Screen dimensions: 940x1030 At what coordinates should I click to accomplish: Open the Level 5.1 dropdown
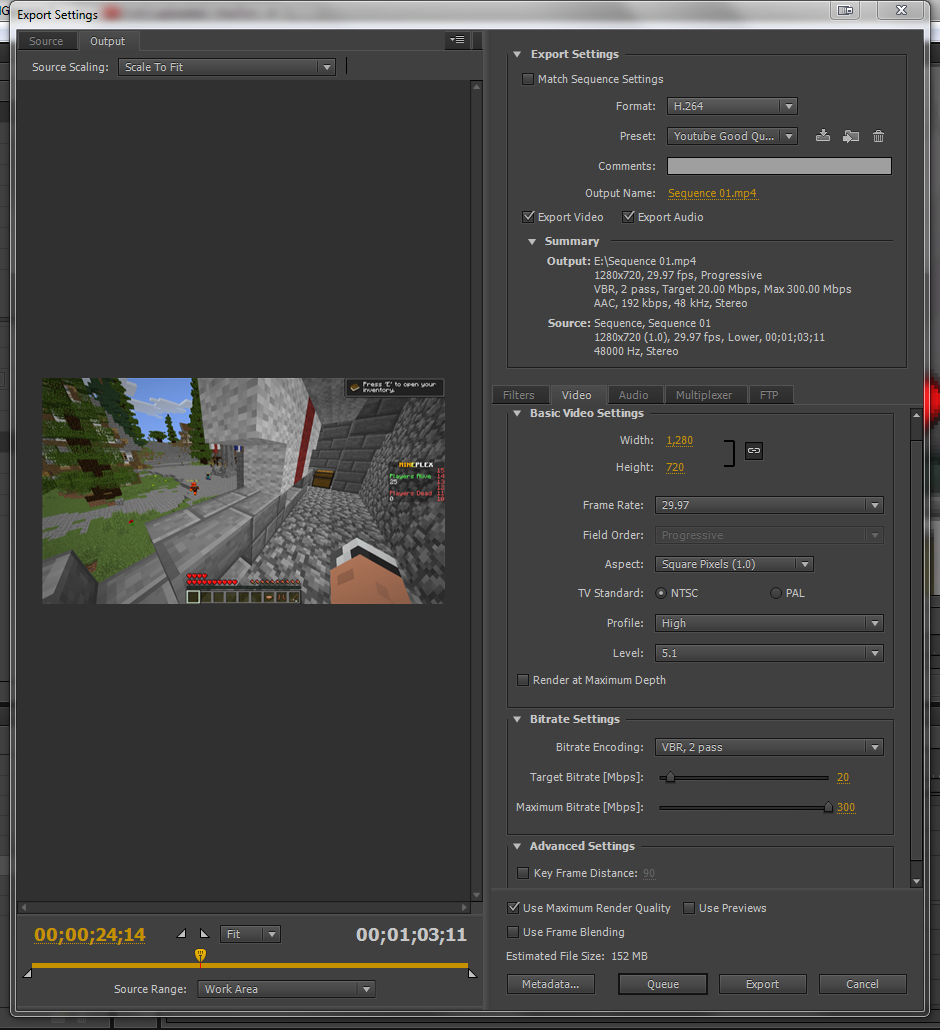click(769, 653)
